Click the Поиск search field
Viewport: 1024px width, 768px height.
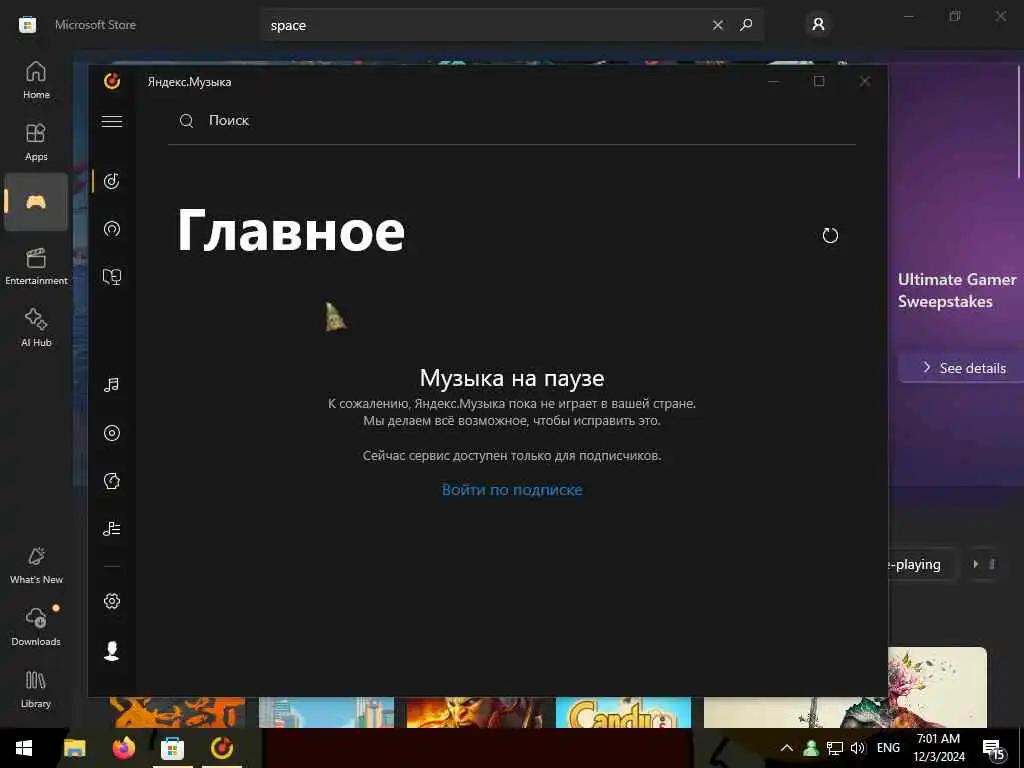(x=512, y=121)
